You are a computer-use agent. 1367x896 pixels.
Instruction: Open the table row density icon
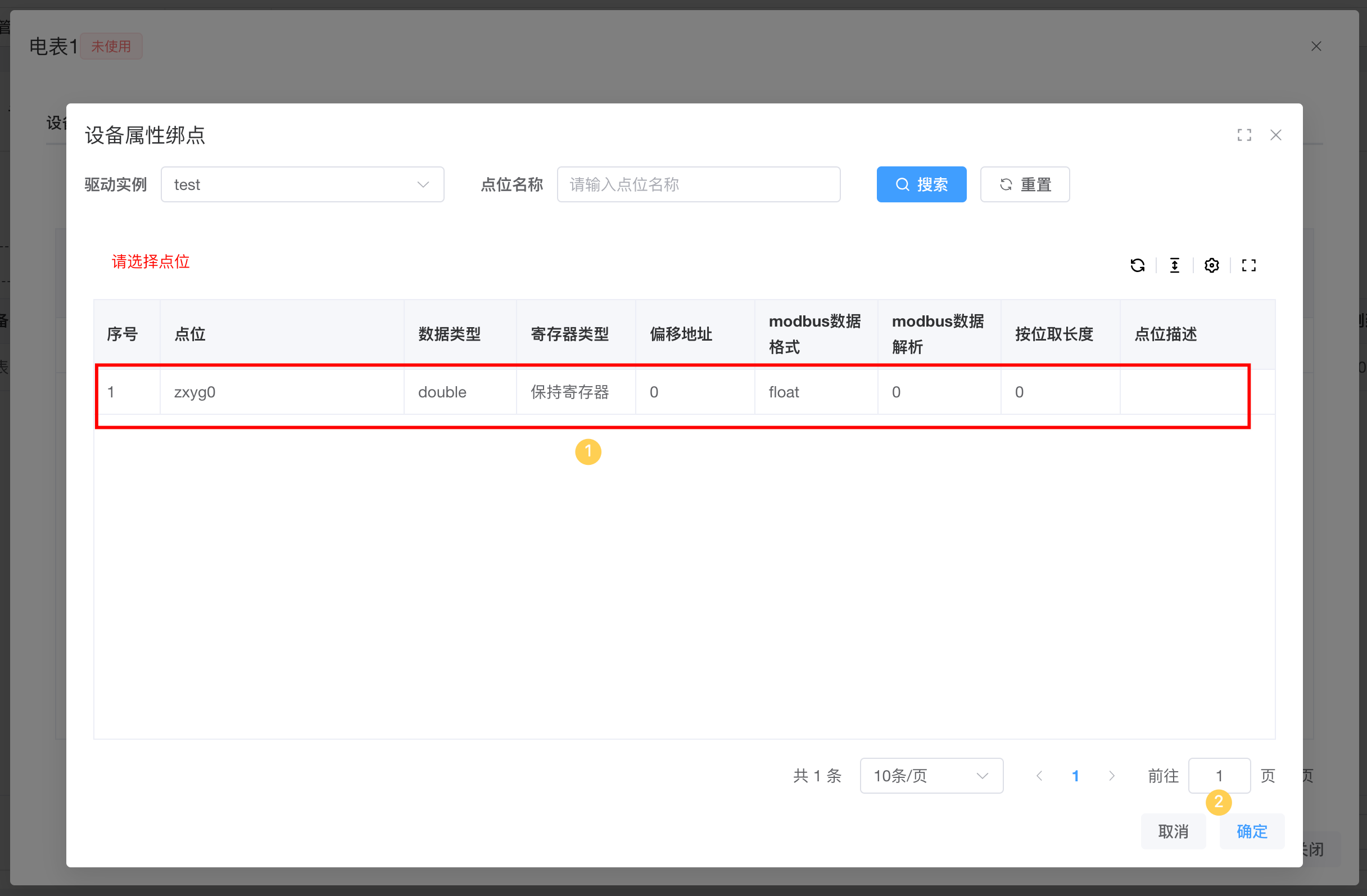point(1175,265)
